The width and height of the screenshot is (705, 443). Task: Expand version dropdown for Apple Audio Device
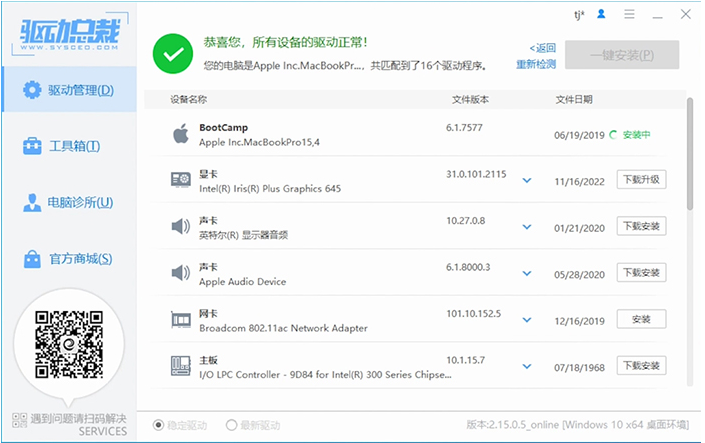[x=527, y=273]
